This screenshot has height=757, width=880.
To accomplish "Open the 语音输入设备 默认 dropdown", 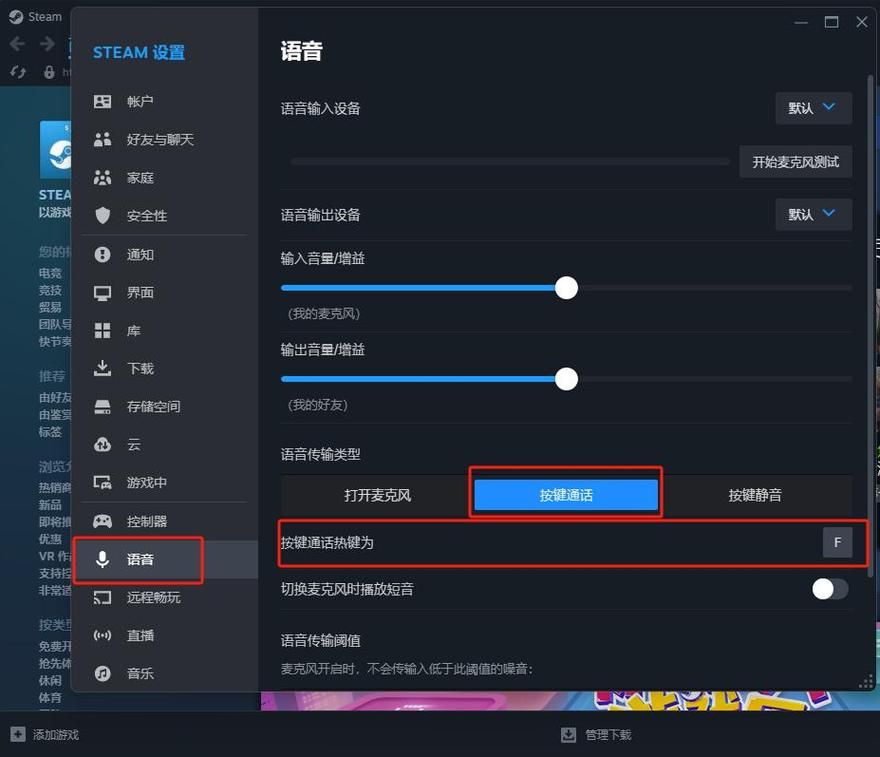I will [x=813, y=108].
